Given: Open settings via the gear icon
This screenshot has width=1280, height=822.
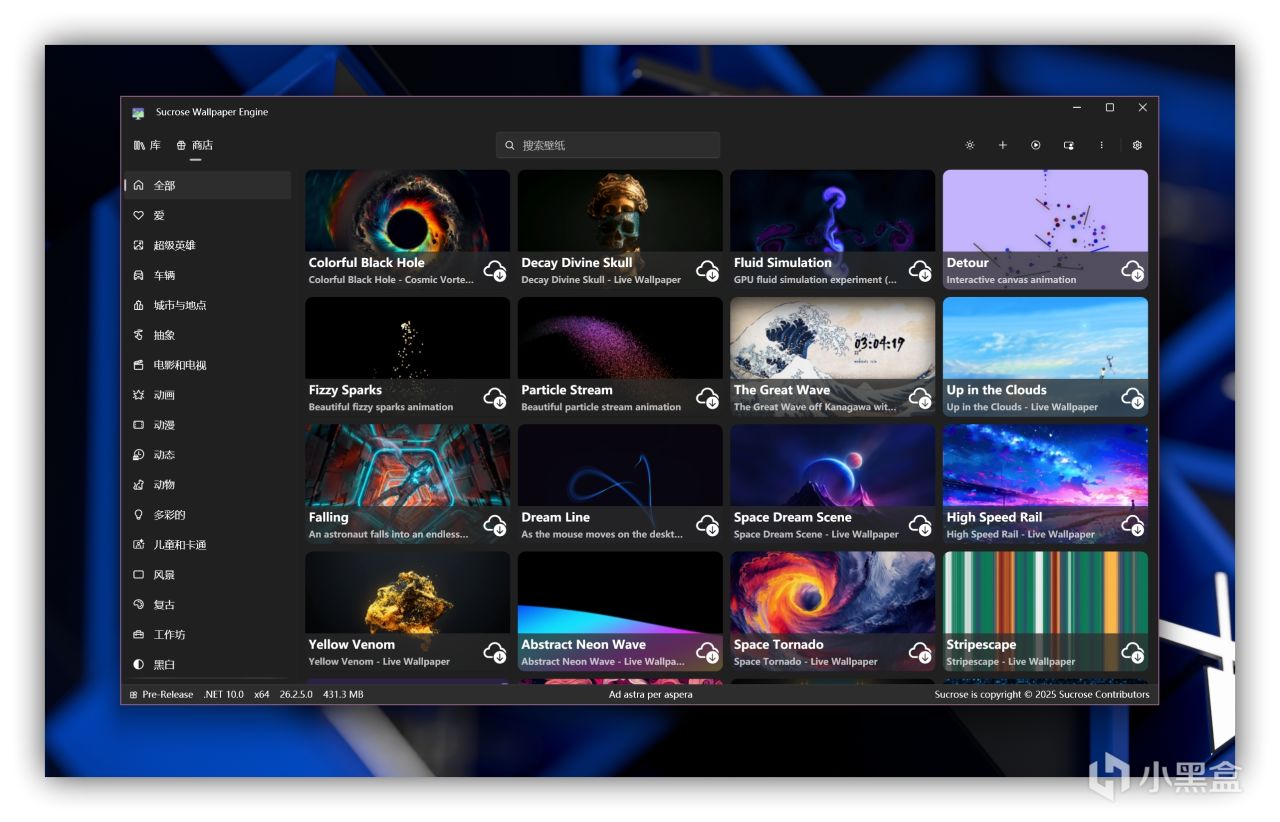Looking at the screenshot, I should [1137, 145].
